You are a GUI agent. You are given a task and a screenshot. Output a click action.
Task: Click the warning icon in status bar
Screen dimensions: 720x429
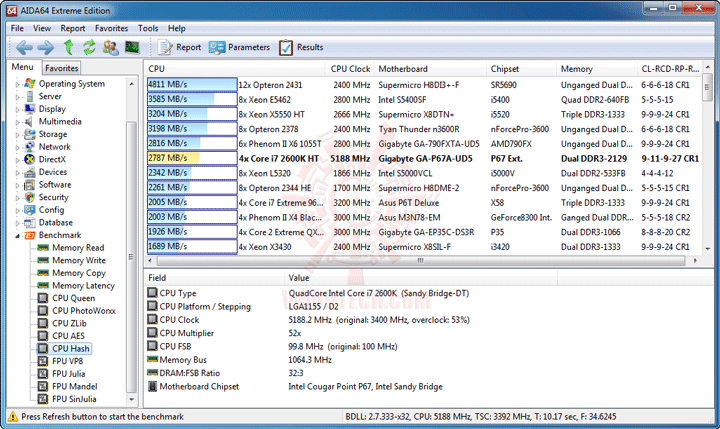tap(13, 417)
